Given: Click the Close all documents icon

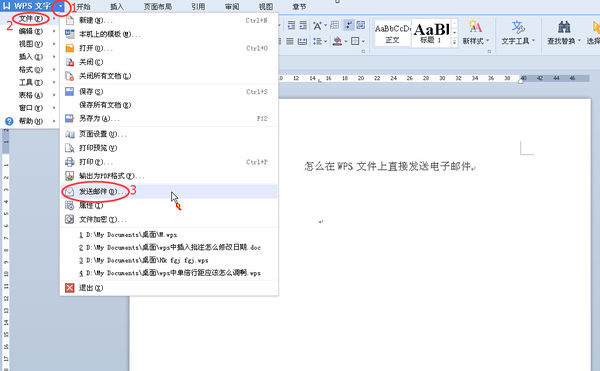Looking at the screenshot, I should (70, 76).
